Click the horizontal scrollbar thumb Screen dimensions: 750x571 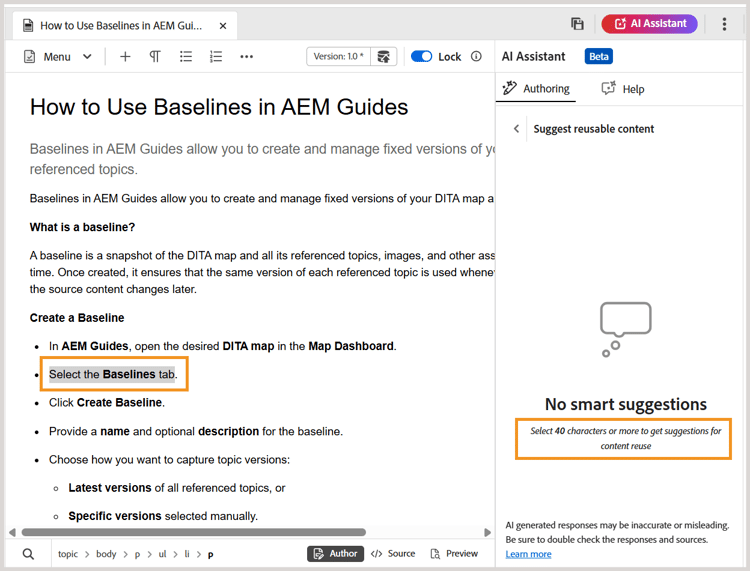point(194,532)
